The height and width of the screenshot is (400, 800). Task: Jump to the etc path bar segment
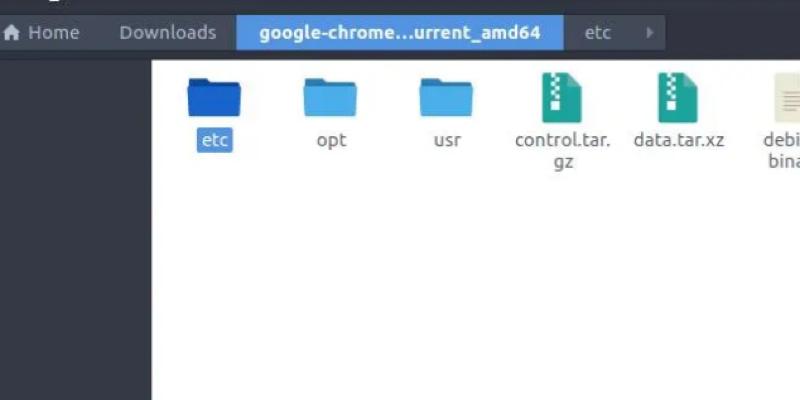[x=597, y=33]
